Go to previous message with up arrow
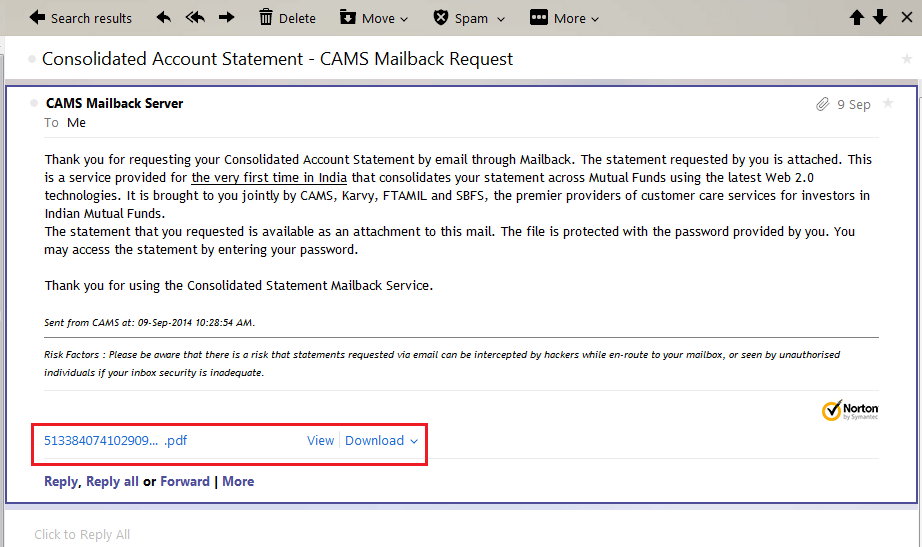 [856, 18]
